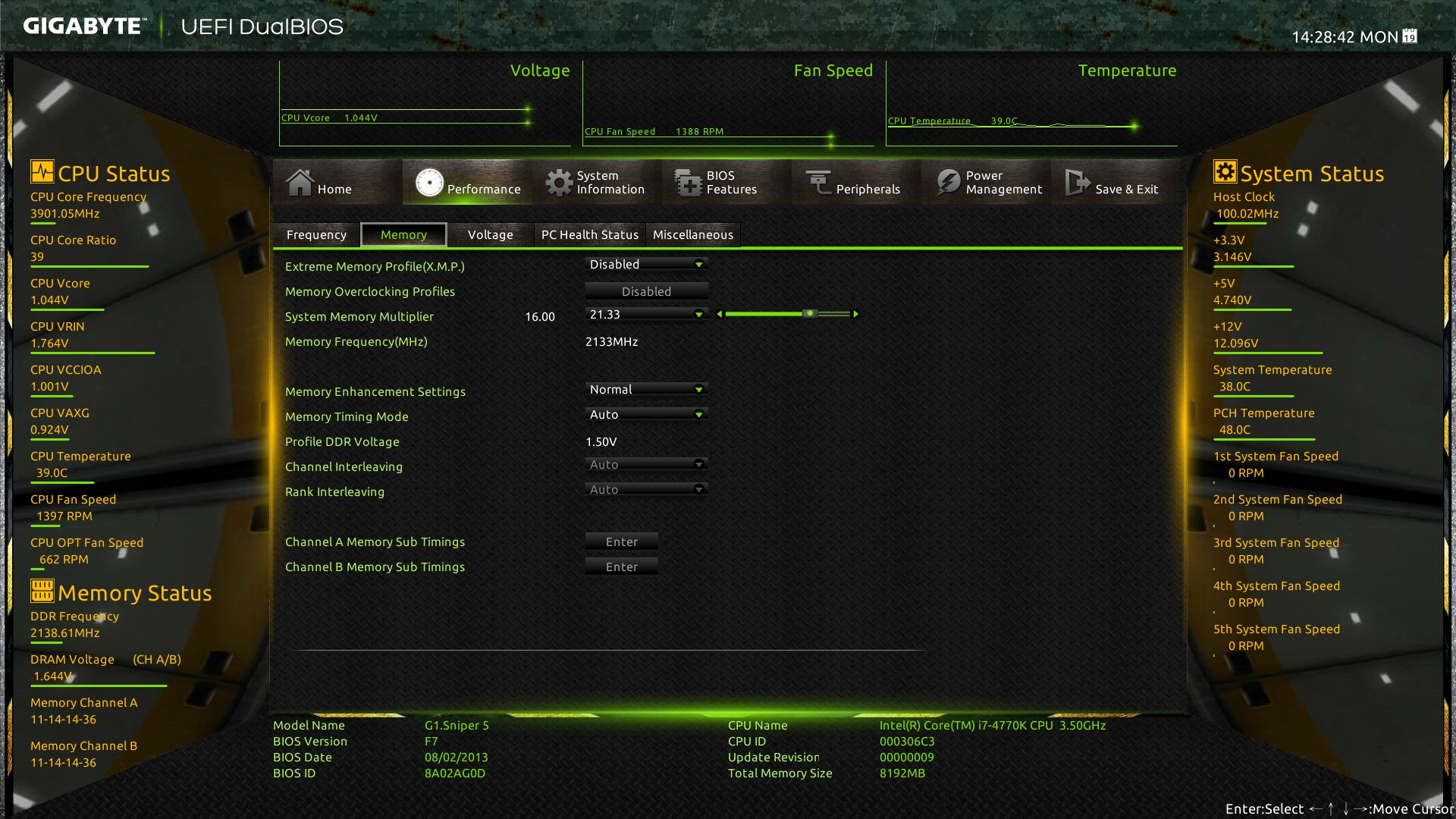This screenshot has width=1456, height=819.
Task: Expand Memory Enhancement Settings Normal dropdown
Action: click(646, 389)
